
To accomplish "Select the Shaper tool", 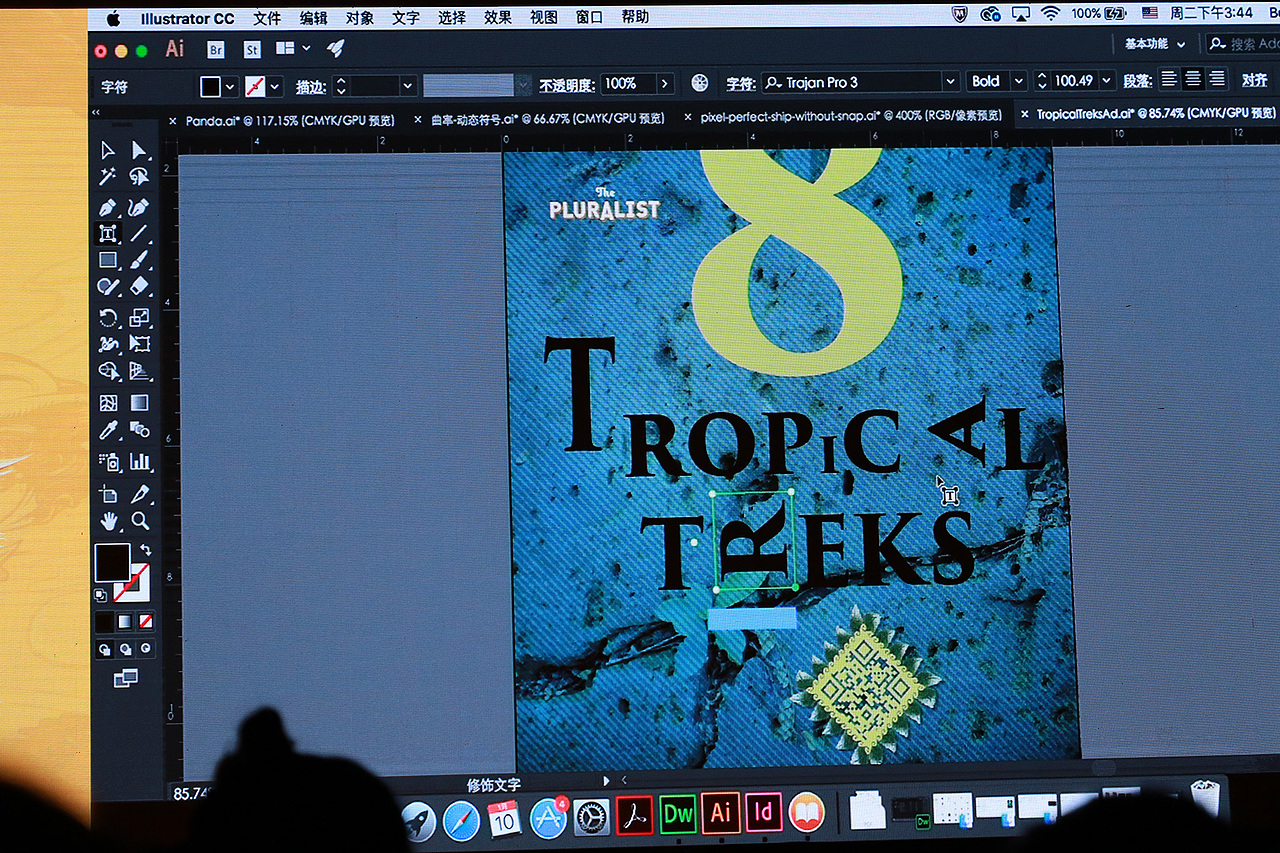I will (x=108, y=287).
